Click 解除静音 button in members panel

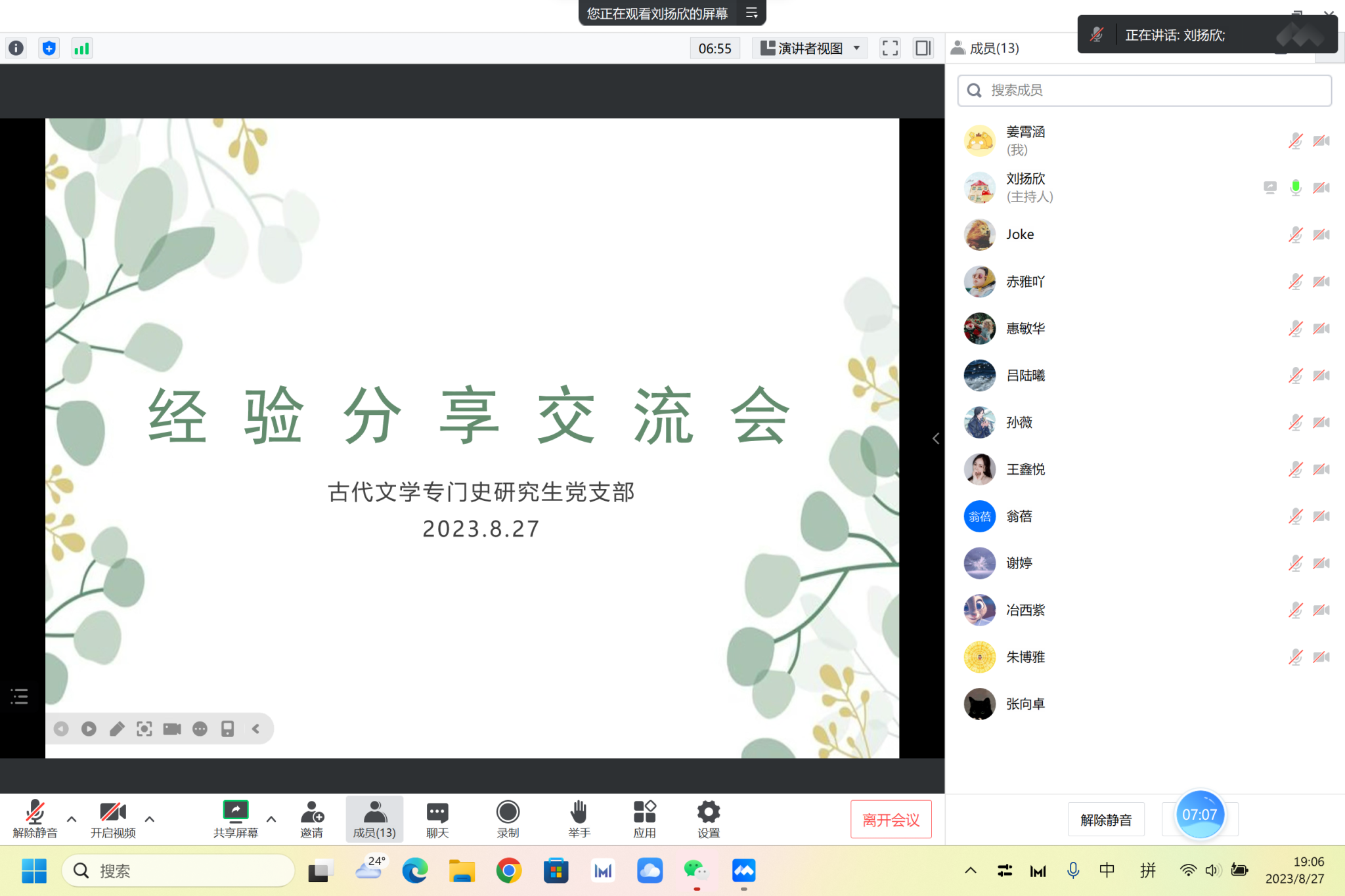[x=1106, y=819]
